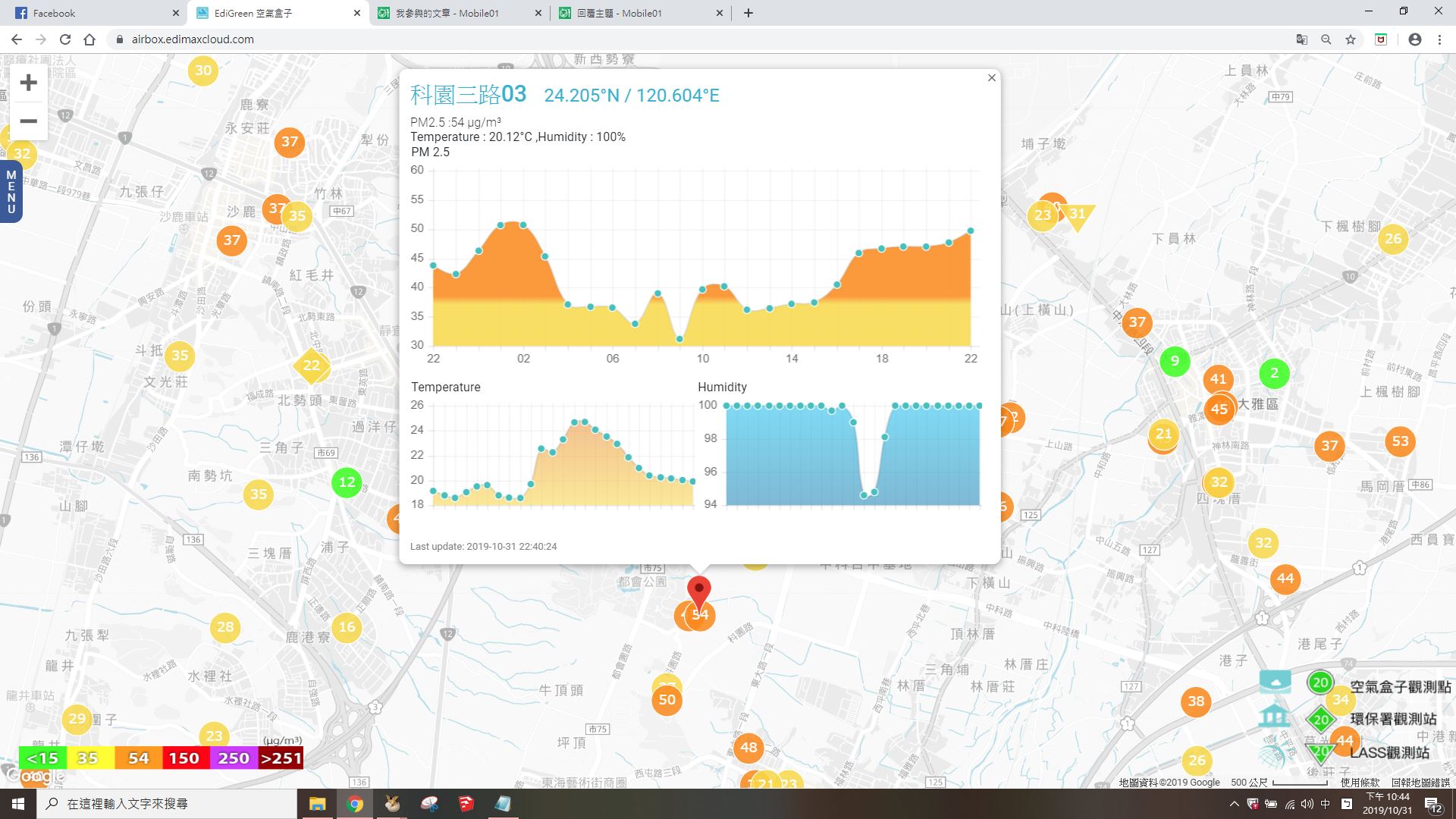Select the green 2 station marker

pyautogui.click(x=1274, y=373)
